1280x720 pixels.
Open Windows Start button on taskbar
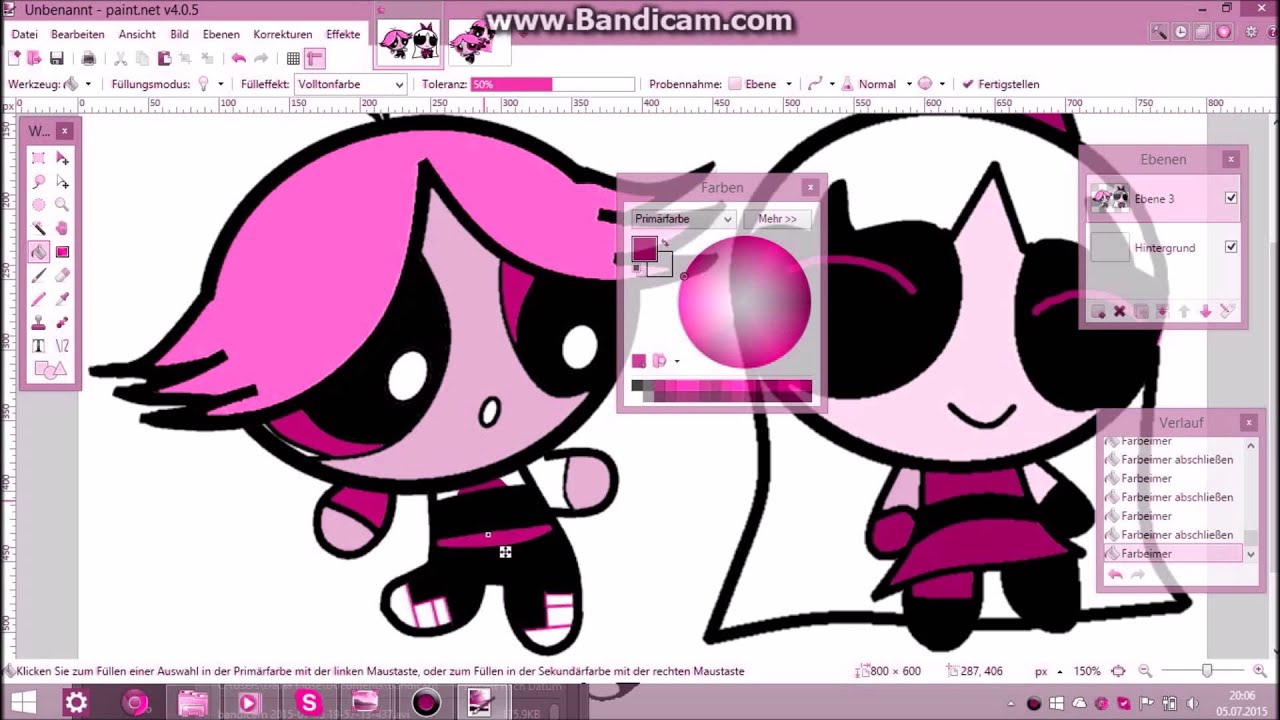(23, 703)
